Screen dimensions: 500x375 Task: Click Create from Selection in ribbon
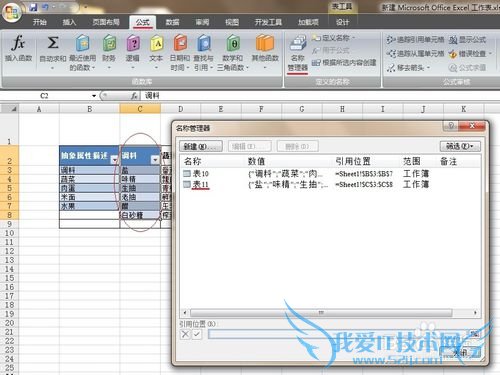[x=344, y=62]
